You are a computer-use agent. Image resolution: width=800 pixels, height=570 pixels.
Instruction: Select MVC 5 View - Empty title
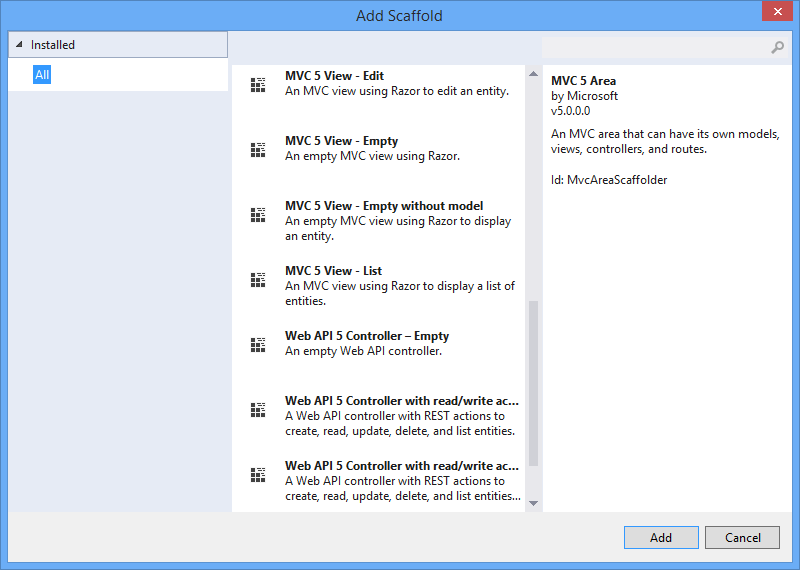pos(341,141)
